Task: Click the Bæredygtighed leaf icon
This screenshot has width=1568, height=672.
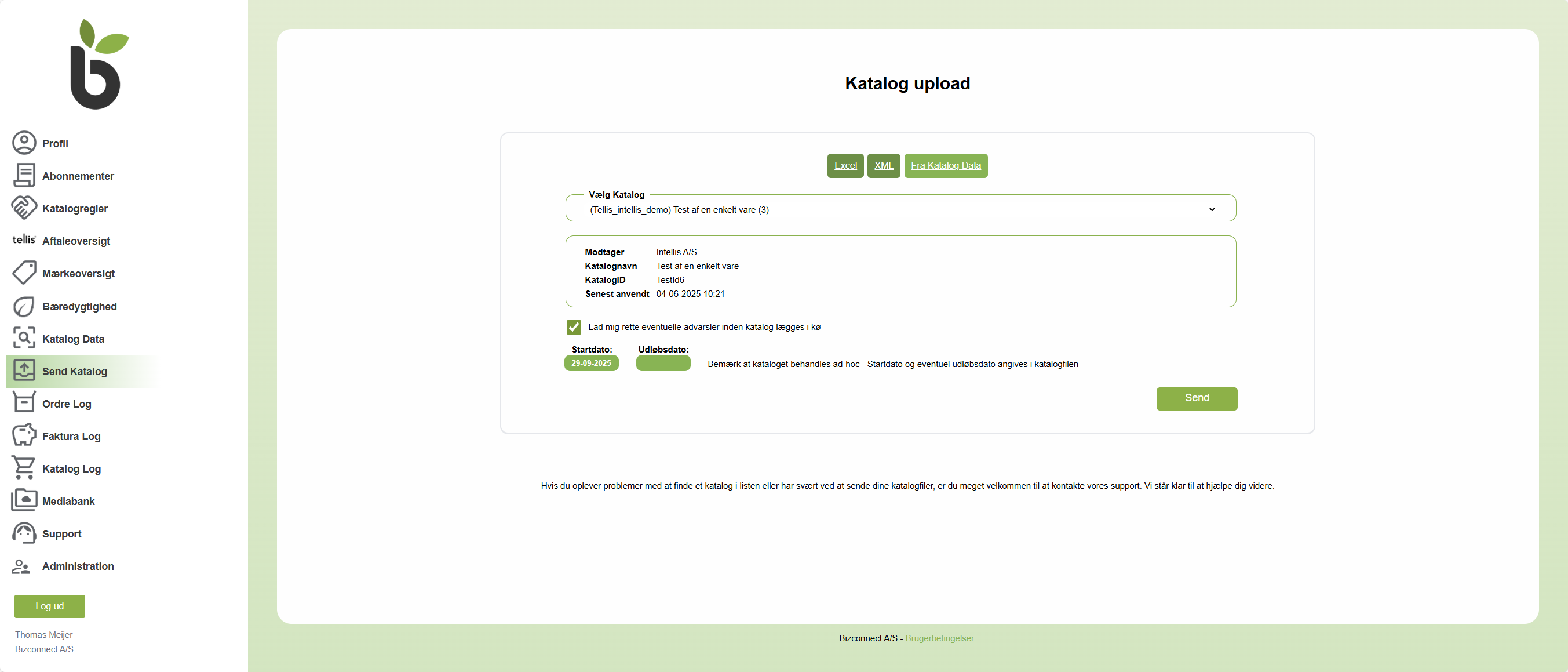Action: pyautogui.click(x=24, y=306)
